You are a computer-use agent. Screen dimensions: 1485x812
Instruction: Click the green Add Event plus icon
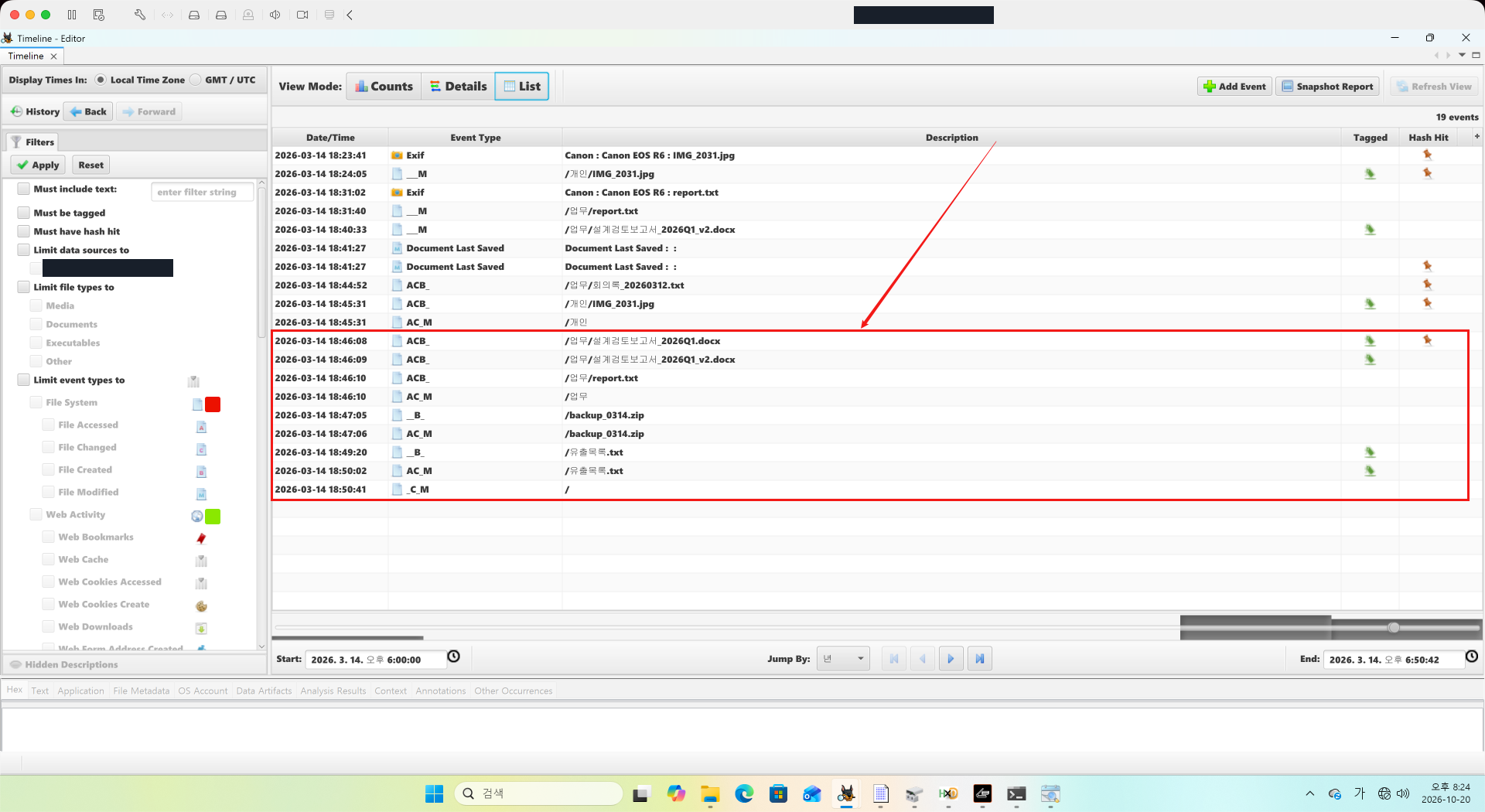(1210, 87)
